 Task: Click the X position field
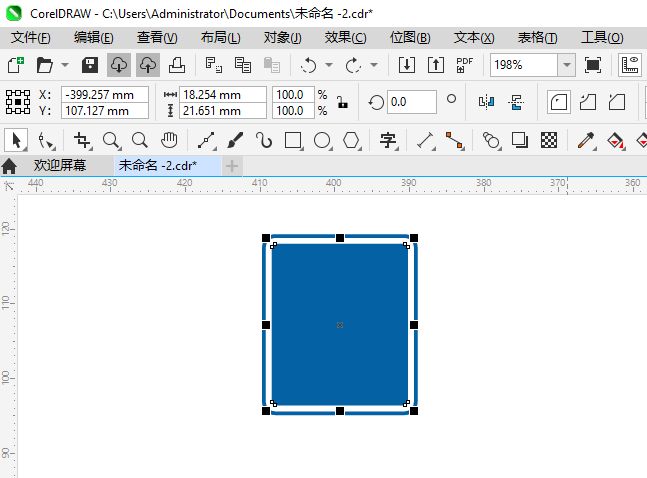[x=105, y=95]
